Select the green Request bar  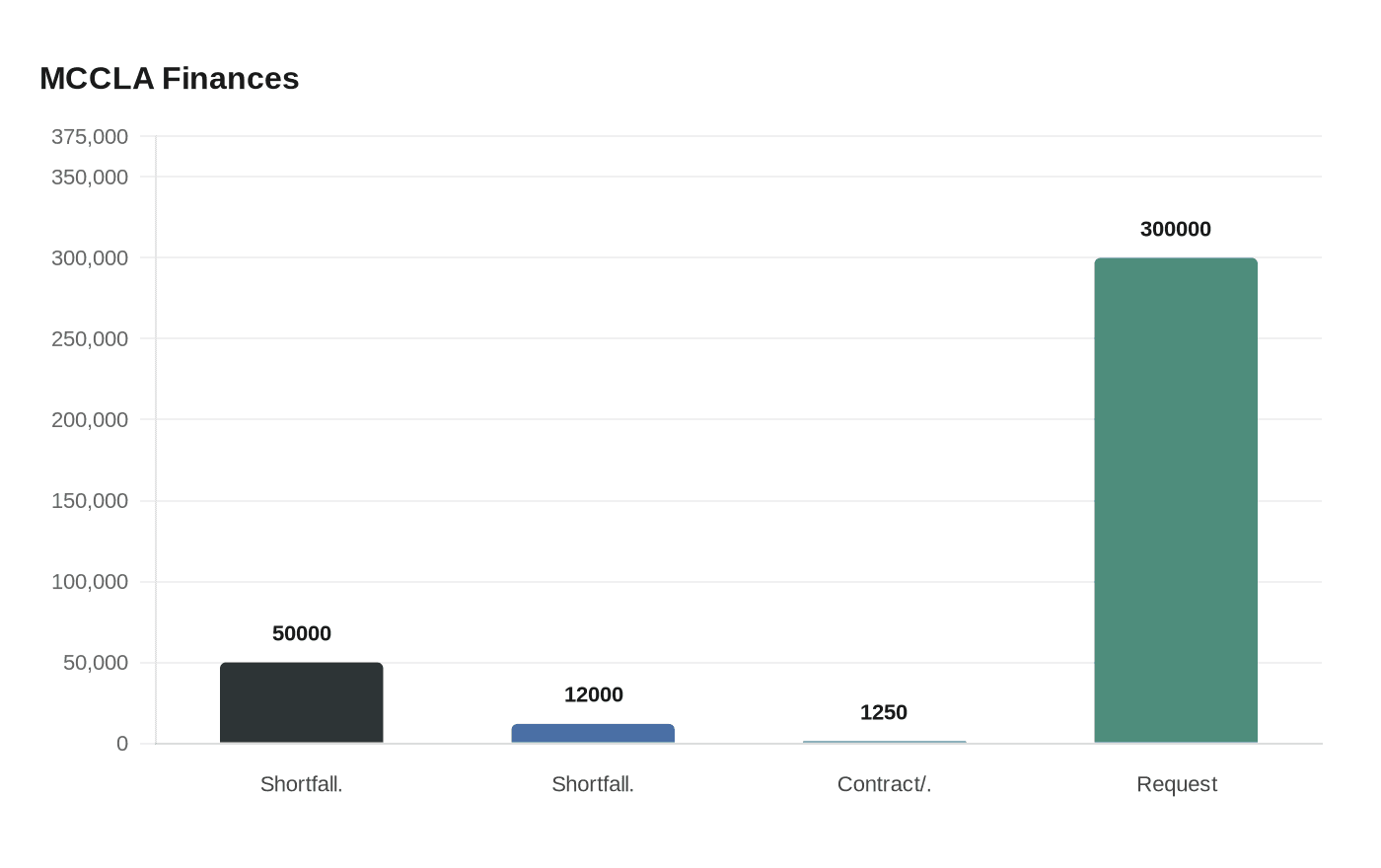(x=1176, y=500)
